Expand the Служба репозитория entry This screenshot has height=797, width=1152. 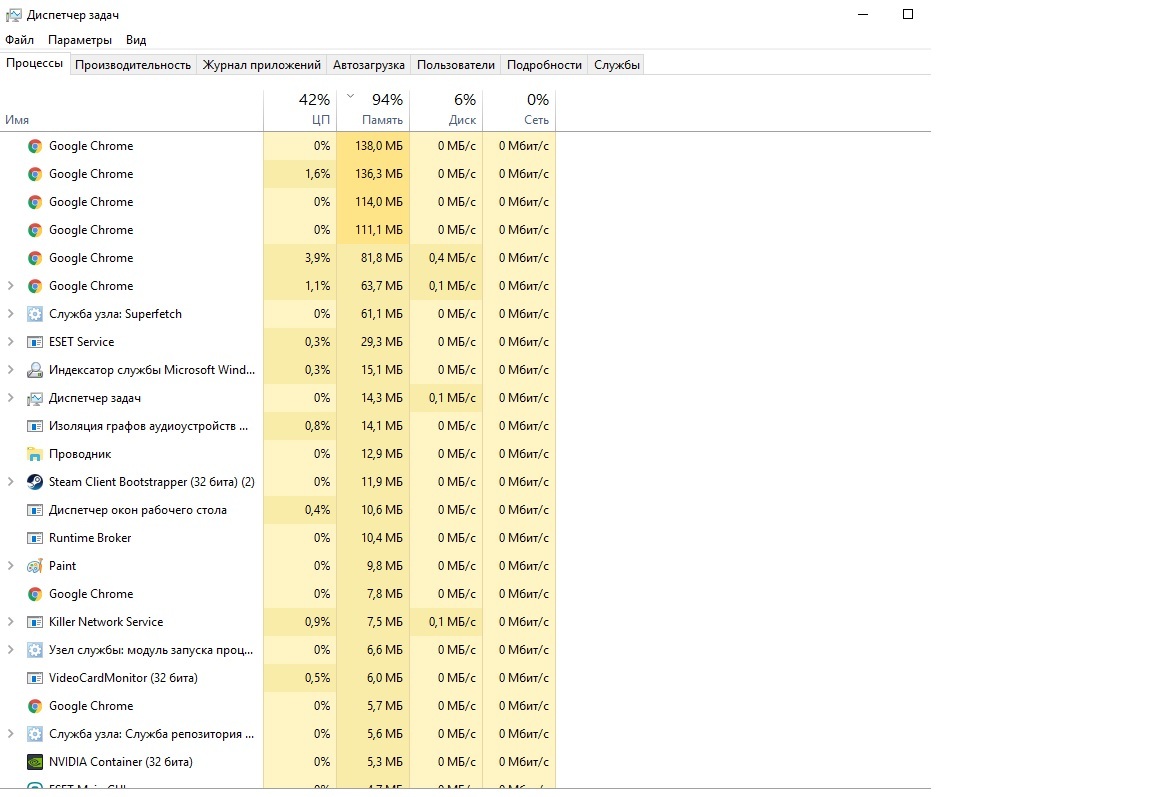(10, 734)
